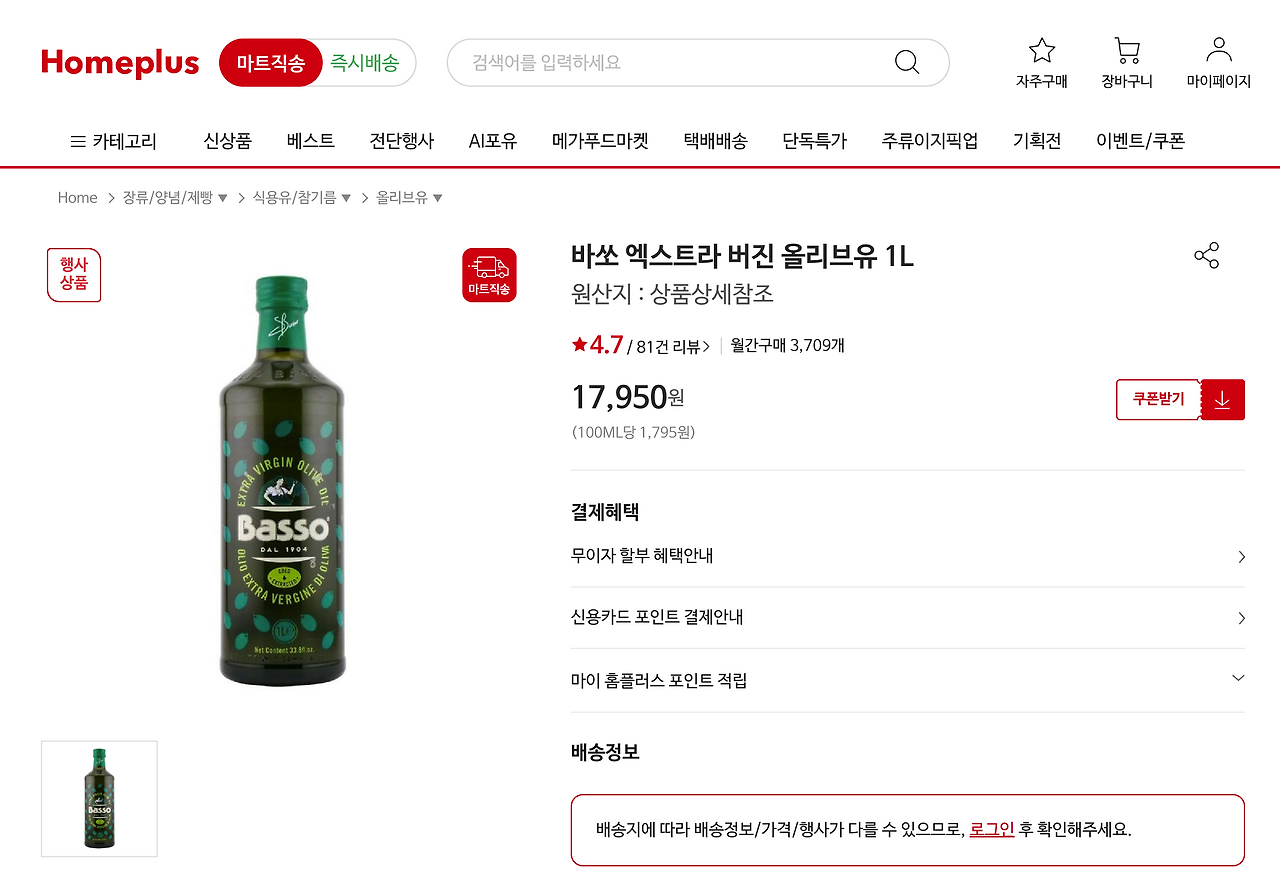
Task: Open 마이페이지 via the person icon
Action: 1217,50
